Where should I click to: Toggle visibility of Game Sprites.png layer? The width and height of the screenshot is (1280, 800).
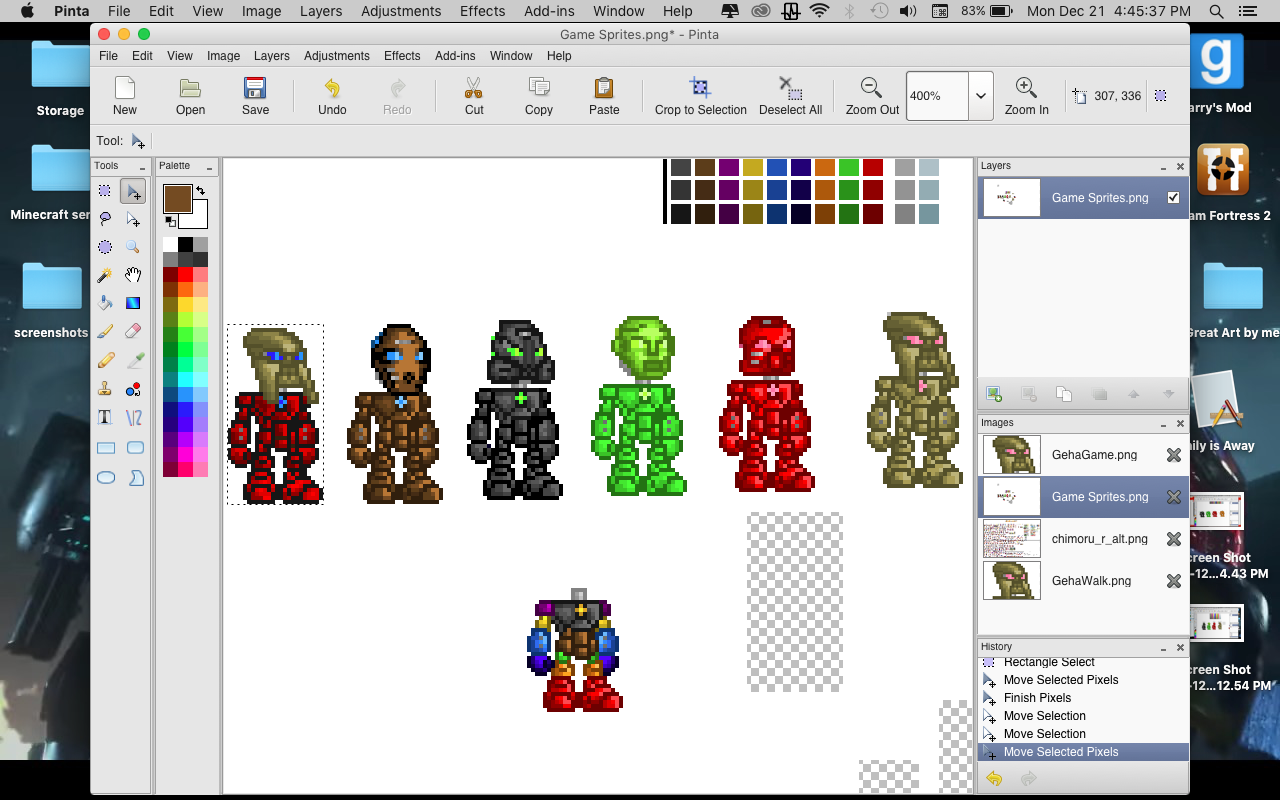point(1173,198)
